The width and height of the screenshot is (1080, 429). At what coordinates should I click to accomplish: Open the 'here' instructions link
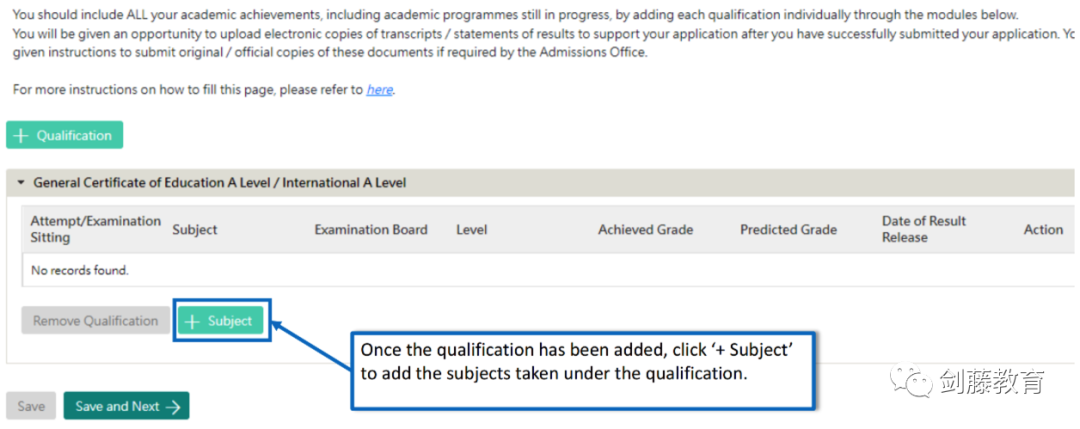coord(380,90)
